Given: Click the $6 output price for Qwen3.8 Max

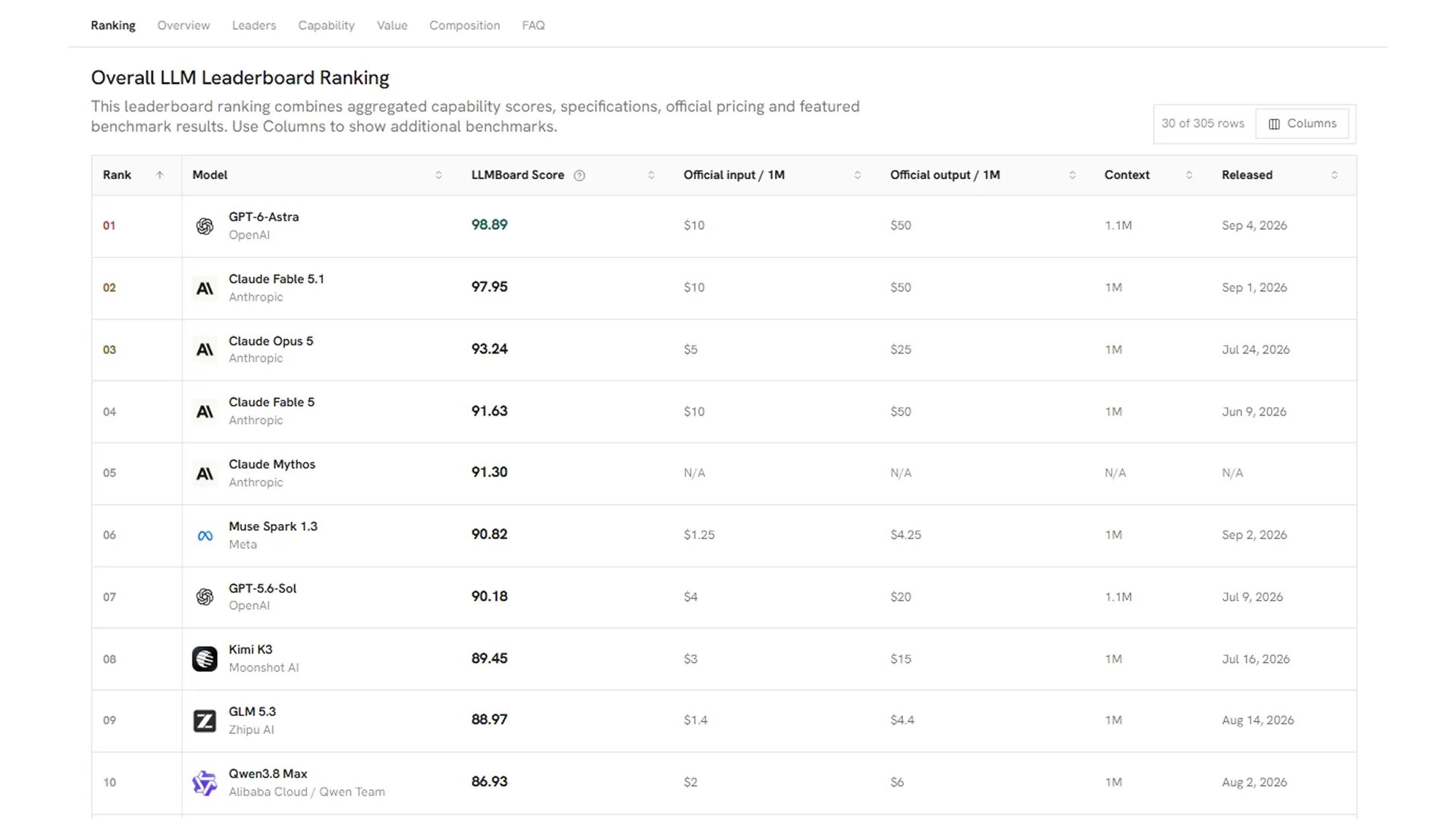Looking at the screenshot, I should (x=897, y=783).
